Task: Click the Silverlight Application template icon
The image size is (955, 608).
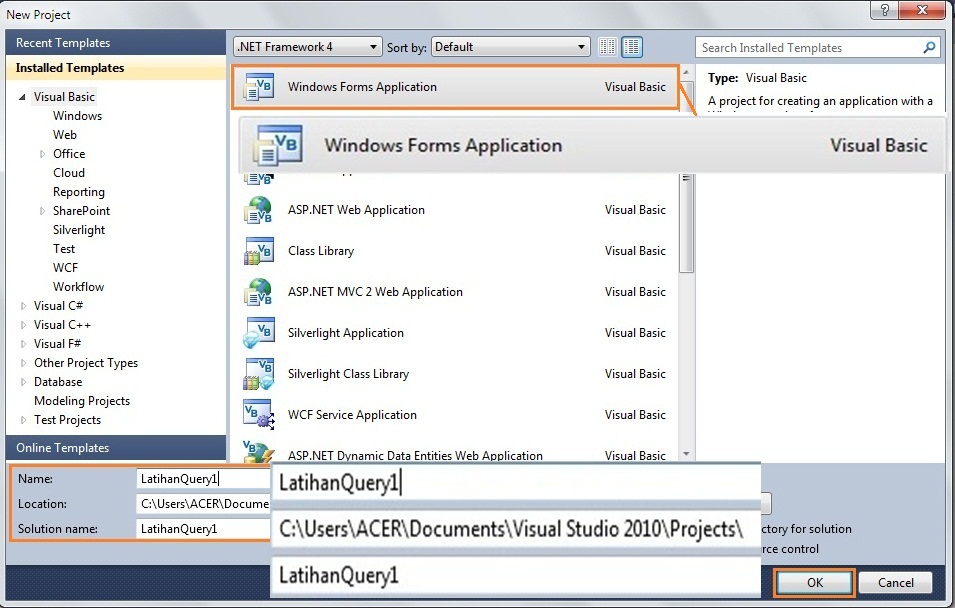Action: click(x=259, y=333)
